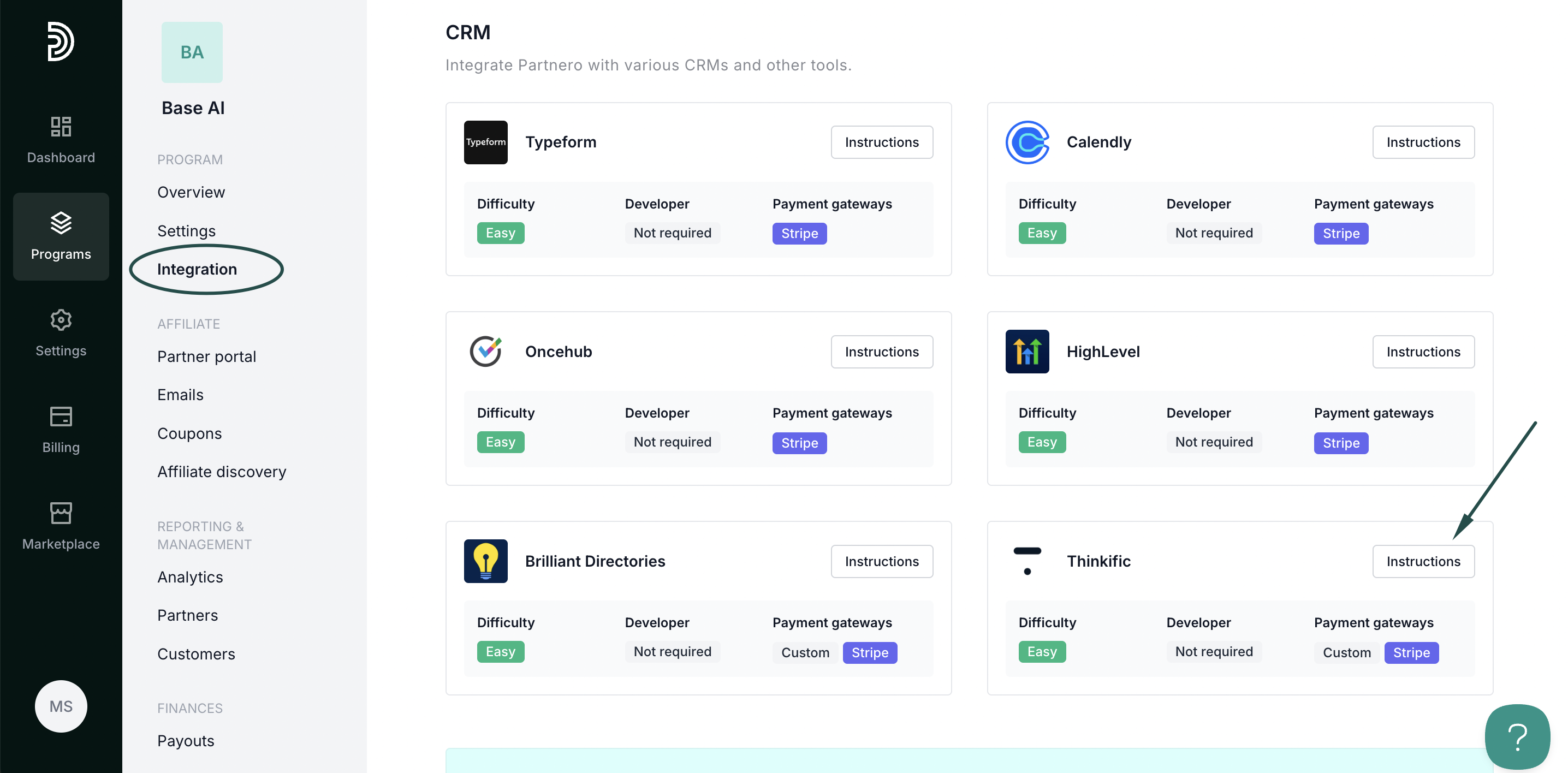This screenshot has height=773, width=1568.
Task: Click Brilliant Directories' Stripe gateway badge
Action: point(870,652)
